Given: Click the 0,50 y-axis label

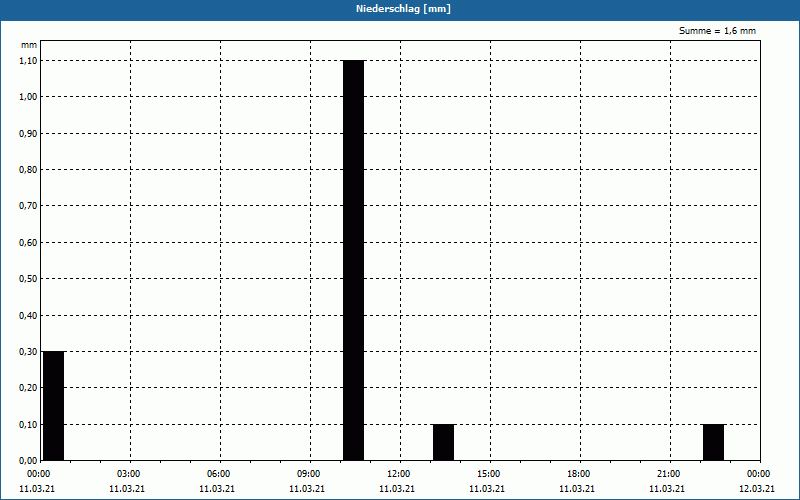Looking at the screenshot, I should [x=28, y=279].
